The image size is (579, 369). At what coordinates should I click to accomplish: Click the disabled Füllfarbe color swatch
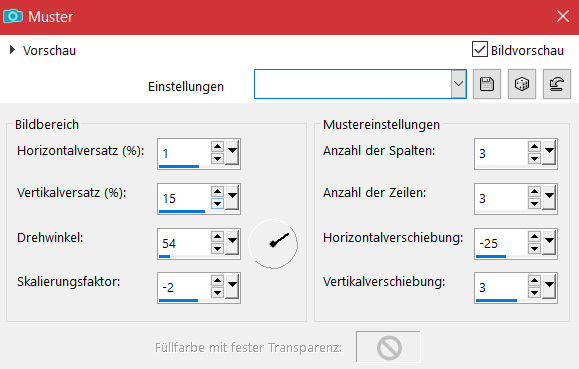(388, 347)
